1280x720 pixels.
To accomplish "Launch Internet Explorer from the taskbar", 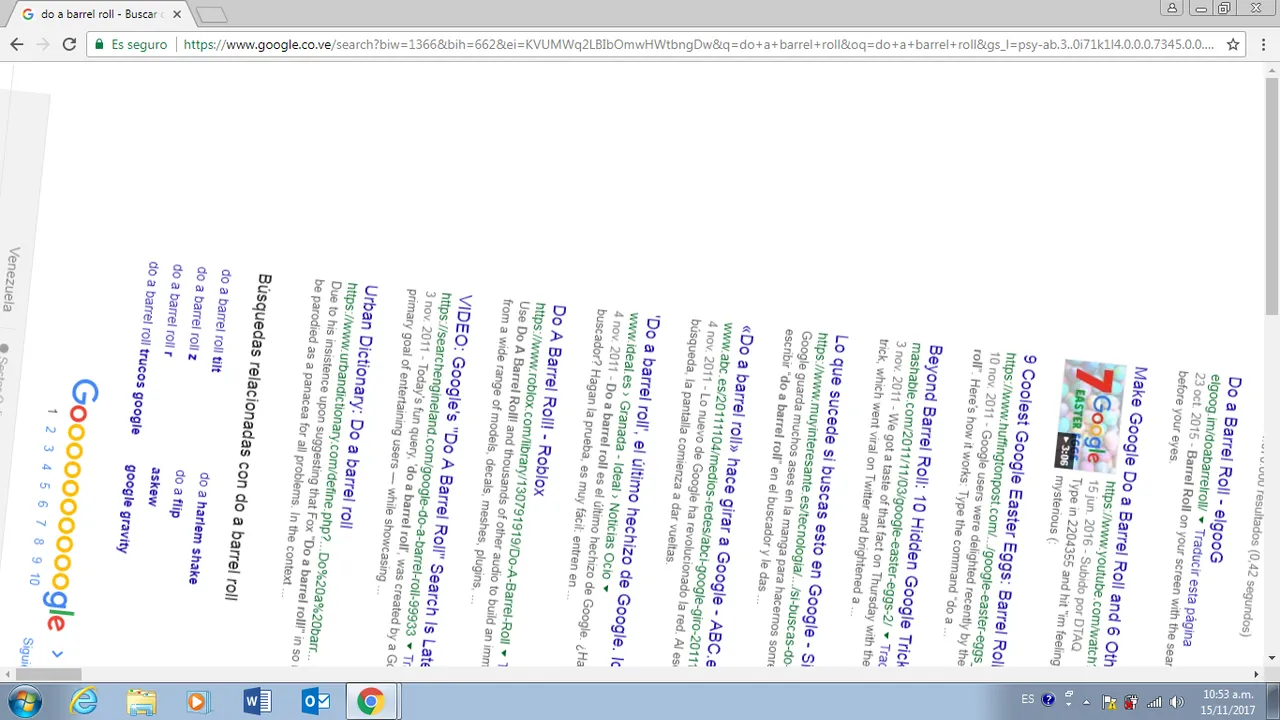I will coord(84,702).
